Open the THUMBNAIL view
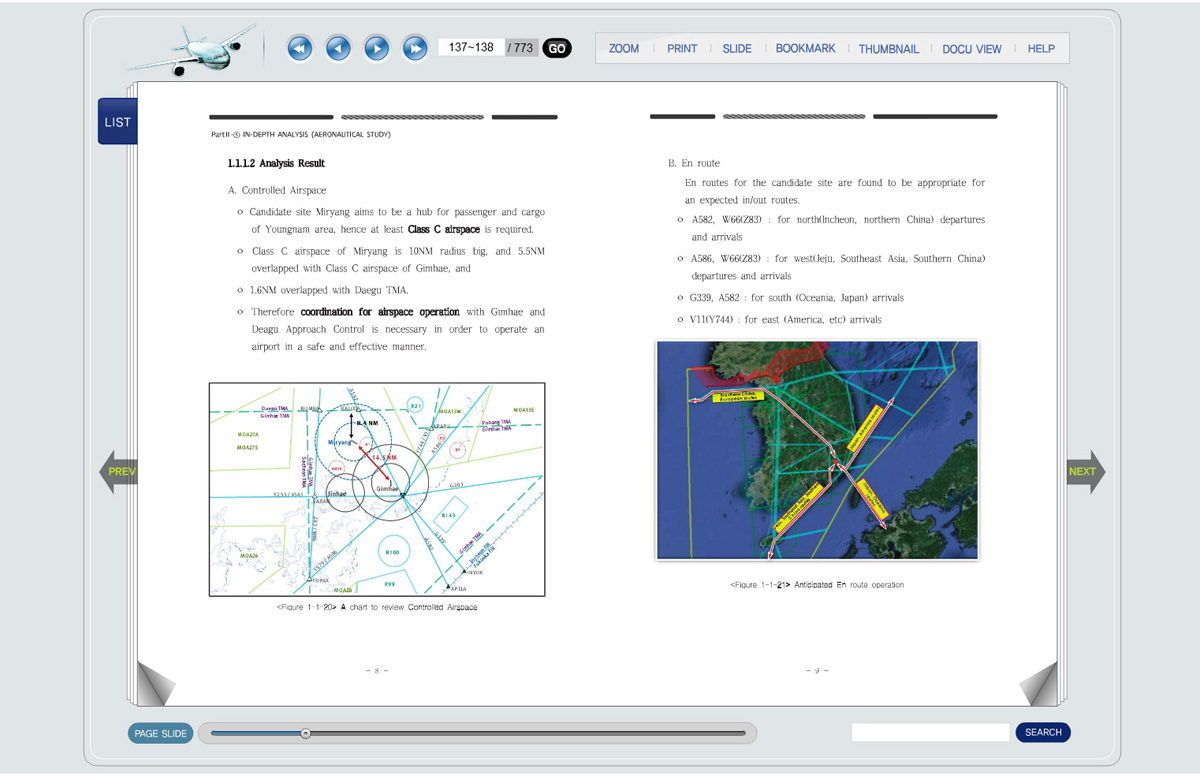This screenshot has width=1200, height=776. click(x=888, y=48)
